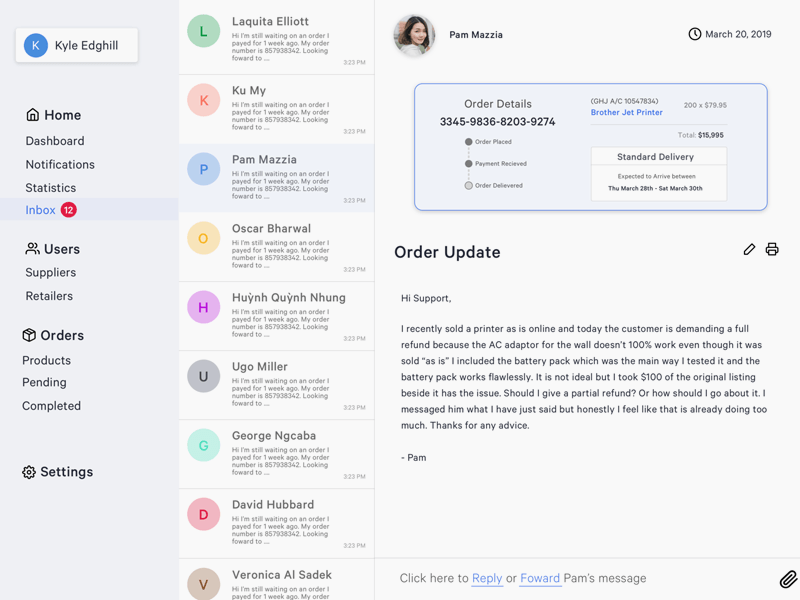Image resolution: width=800 pixels, height=600 pixels.
Task: Edit the Order Update with the pencil icon
Action: click(749, 249)
